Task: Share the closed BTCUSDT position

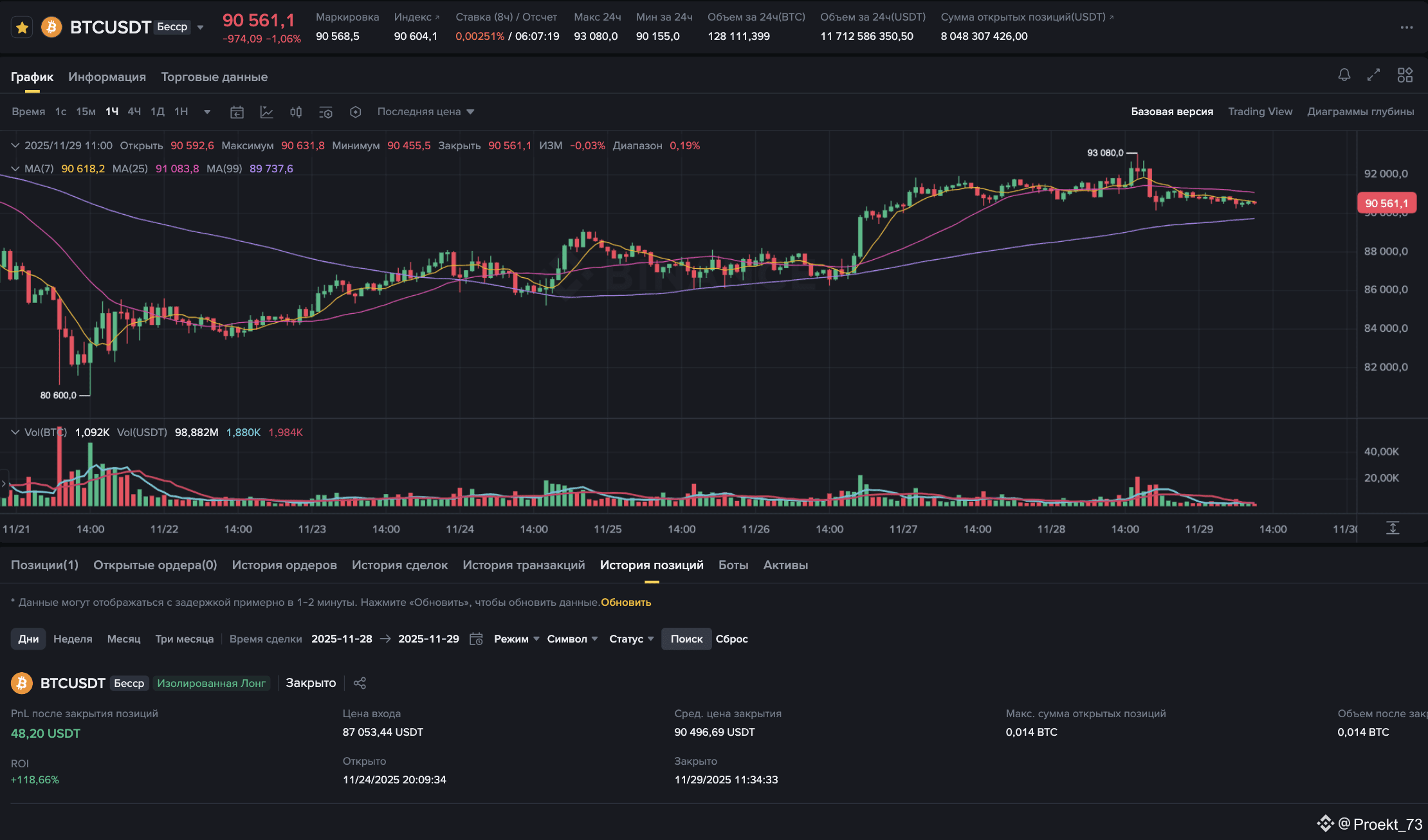Action: (x=360, y=683)
